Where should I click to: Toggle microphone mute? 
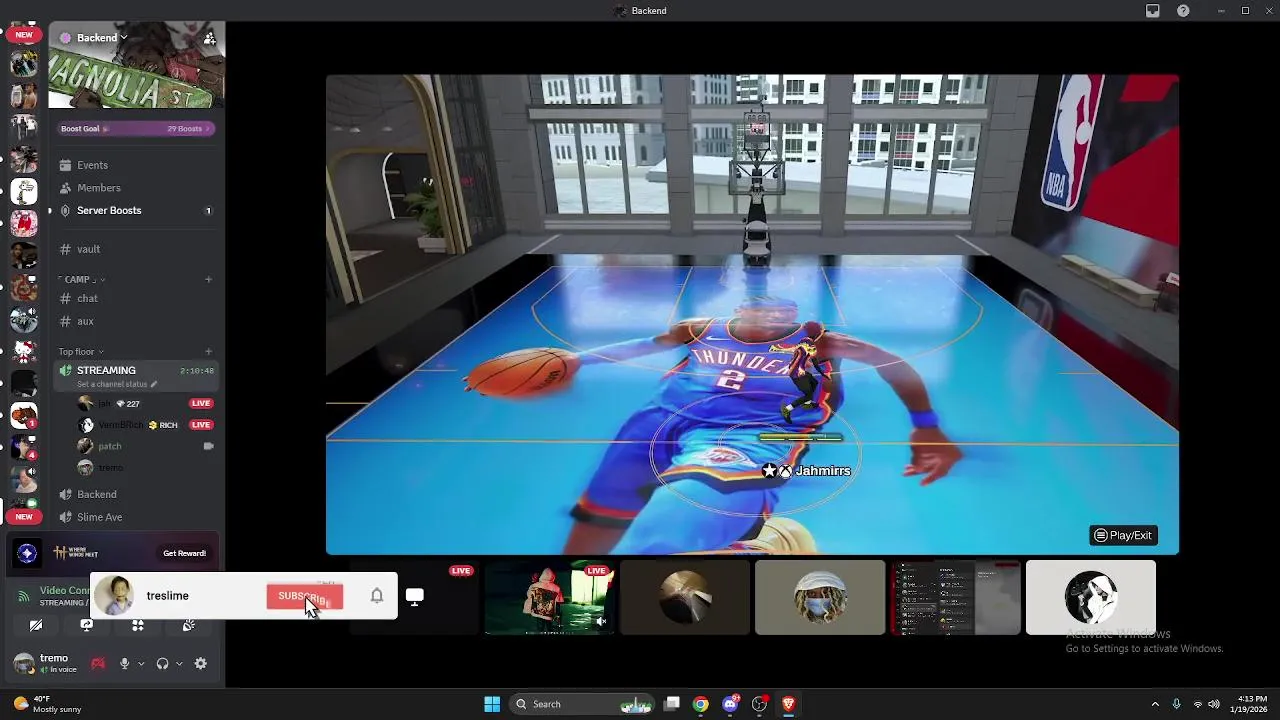pyautogui.click(x=125, y=663)
